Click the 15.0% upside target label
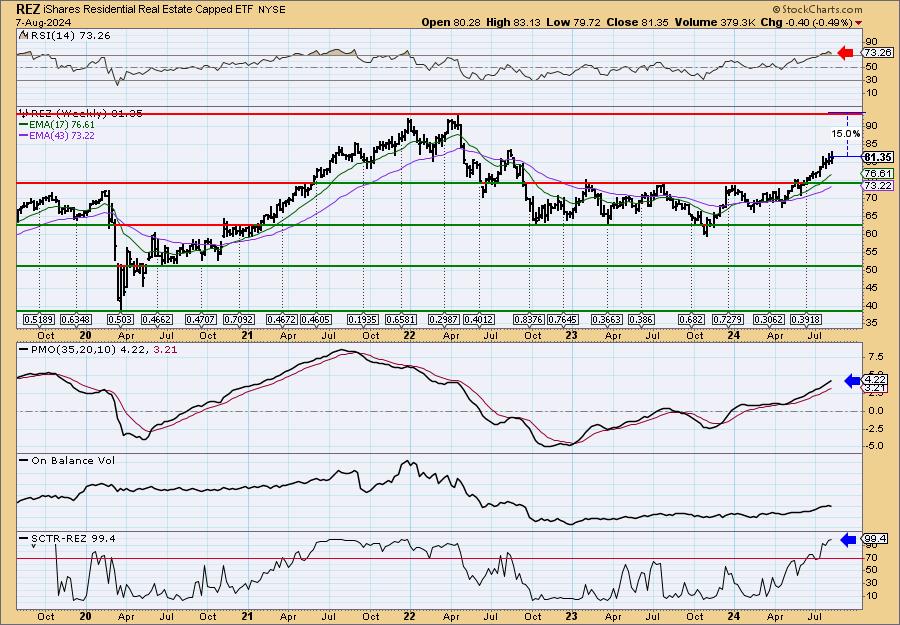 pyautogui.click(x=845, y=134)
